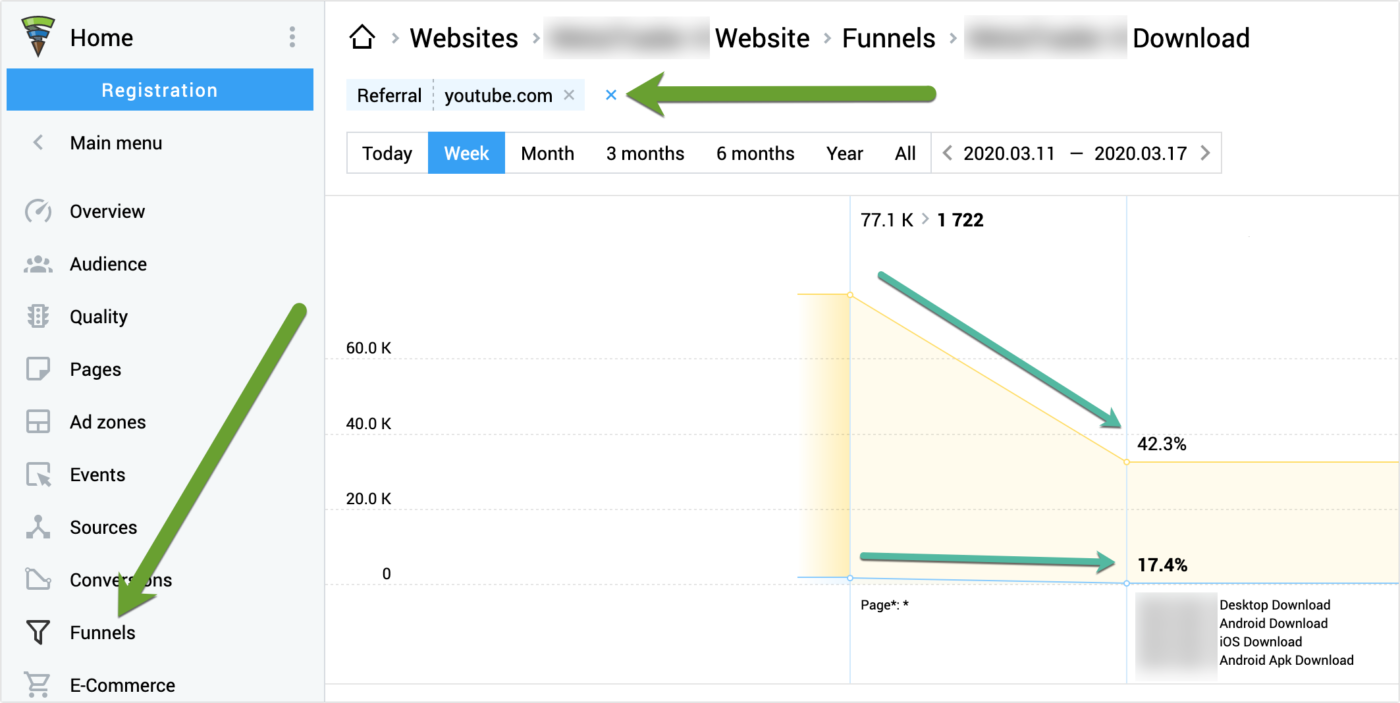
Task: Click the Audience people icon
Action: coord(38,264)
